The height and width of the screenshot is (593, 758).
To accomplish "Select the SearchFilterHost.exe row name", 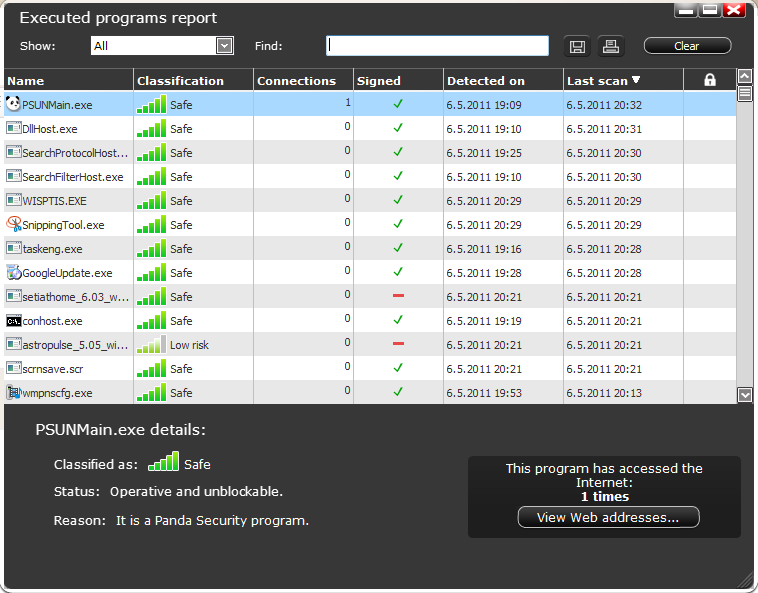I will 73,177.
